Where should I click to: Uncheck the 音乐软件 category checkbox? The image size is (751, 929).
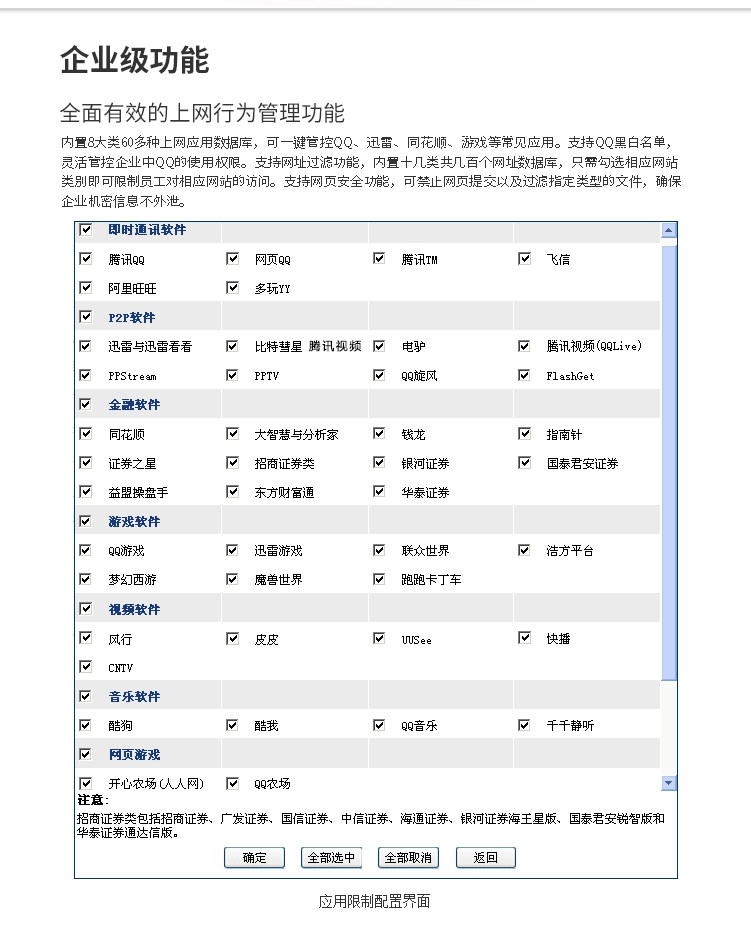point(86,696)
